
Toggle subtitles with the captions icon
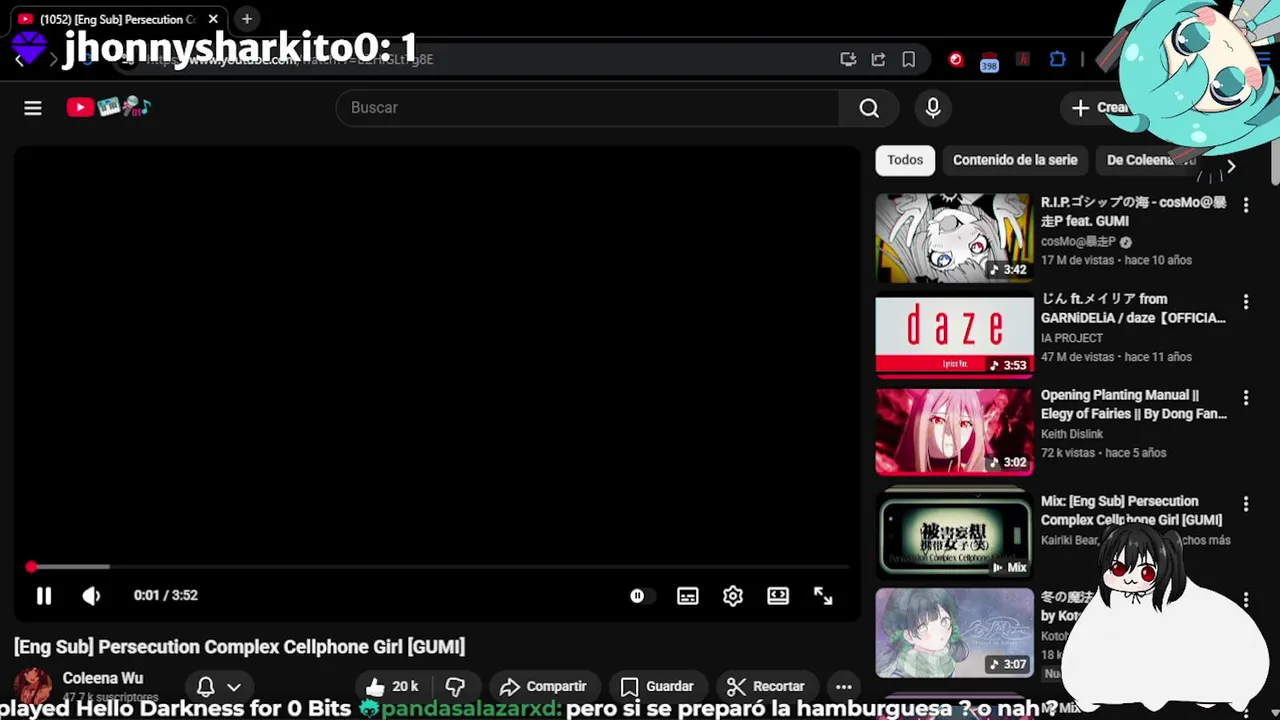(688, 596)
